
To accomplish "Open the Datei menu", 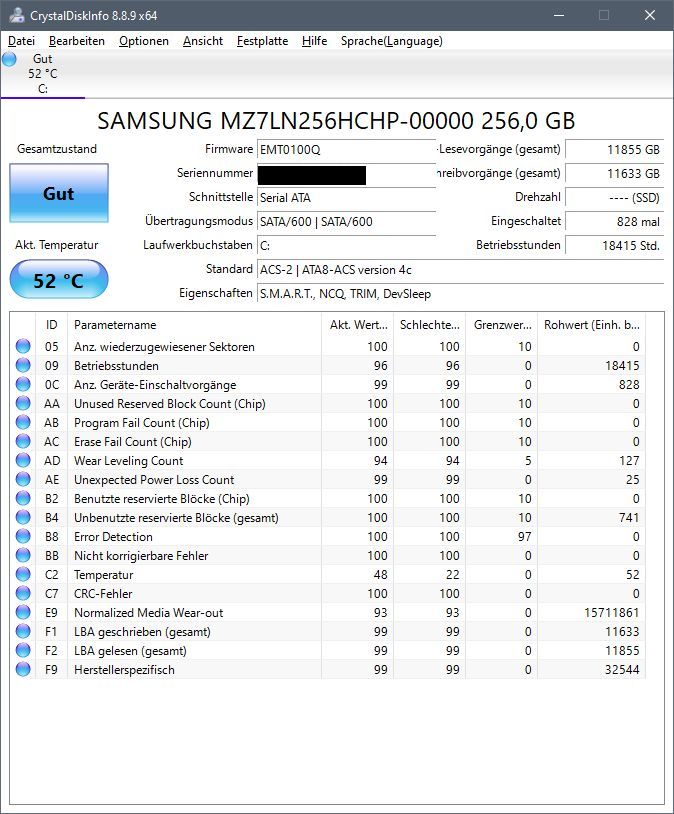I will tap(21, 41).
